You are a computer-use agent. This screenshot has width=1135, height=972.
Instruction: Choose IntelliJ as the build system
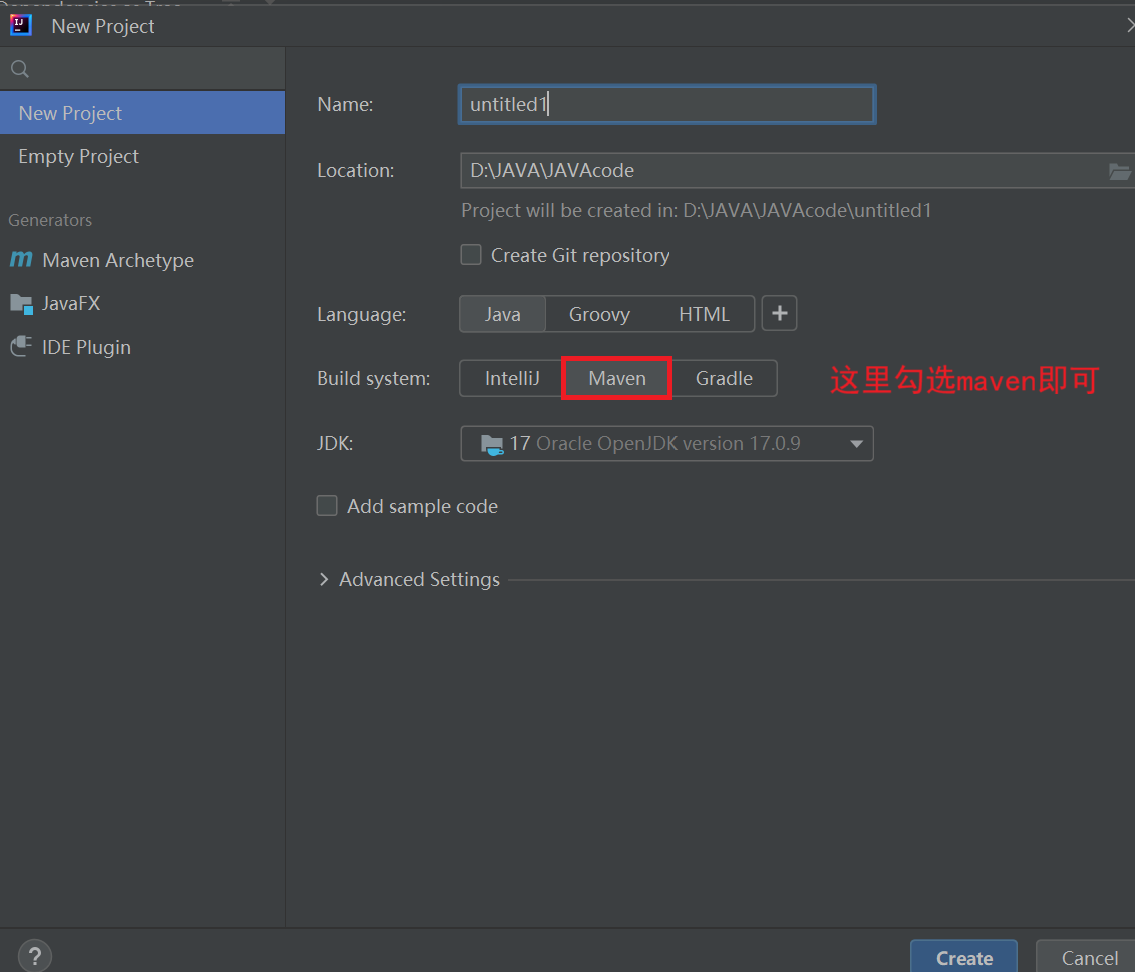[x=512, y=379]
